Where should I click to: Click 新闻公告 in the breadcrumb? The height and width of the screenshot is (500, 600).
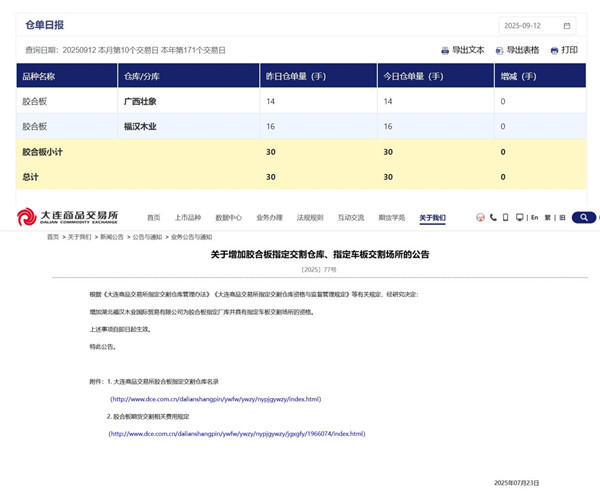[x=112, y=237]
